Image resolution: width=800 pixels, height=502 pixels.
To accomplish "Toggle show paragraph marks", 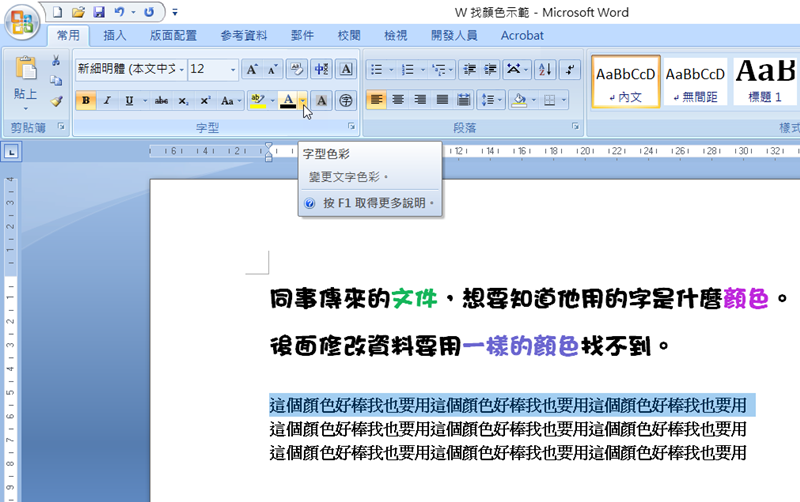I will (x=570, y=69).
